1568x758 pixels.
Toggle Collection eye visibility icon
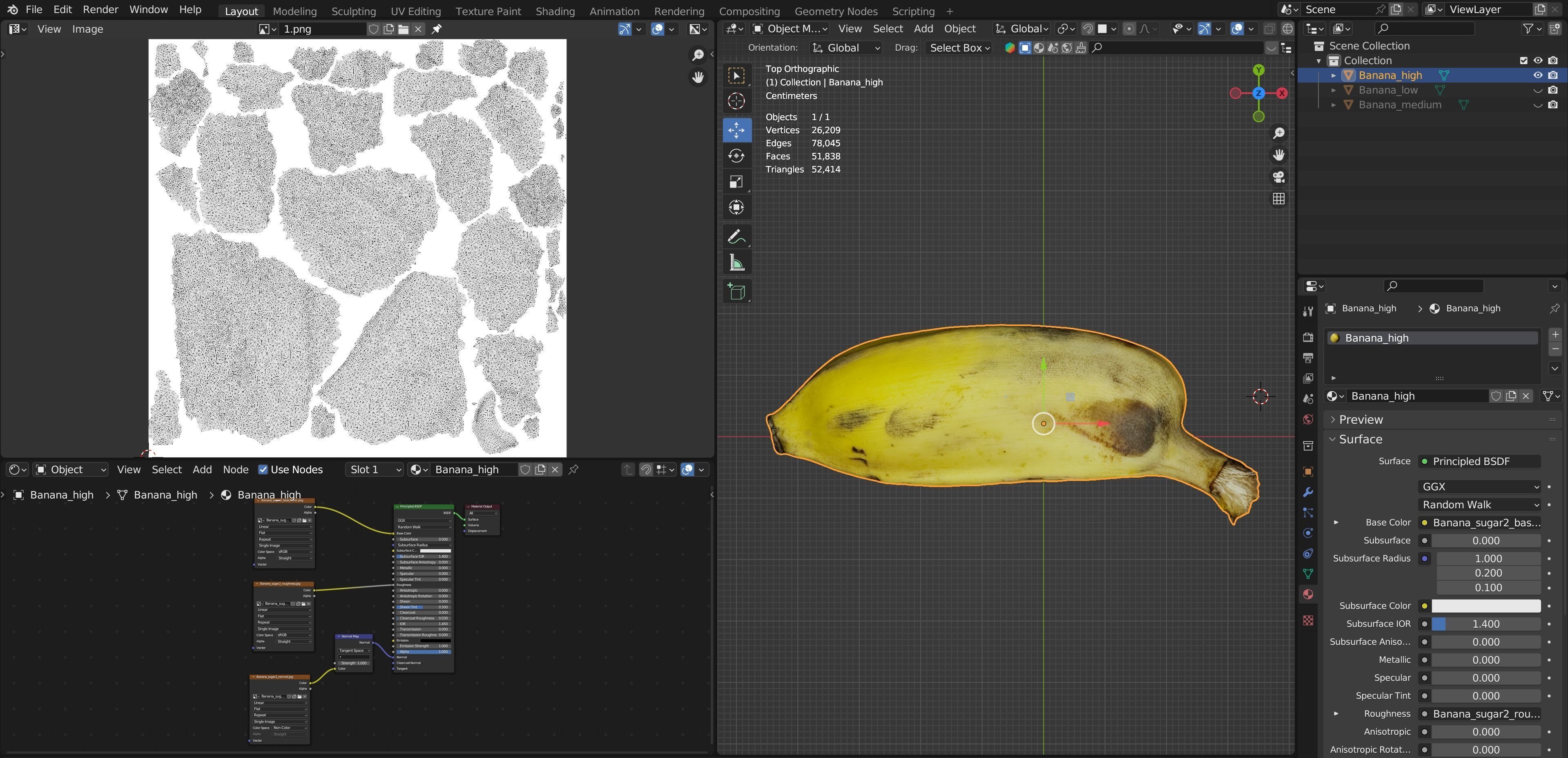1537,60
